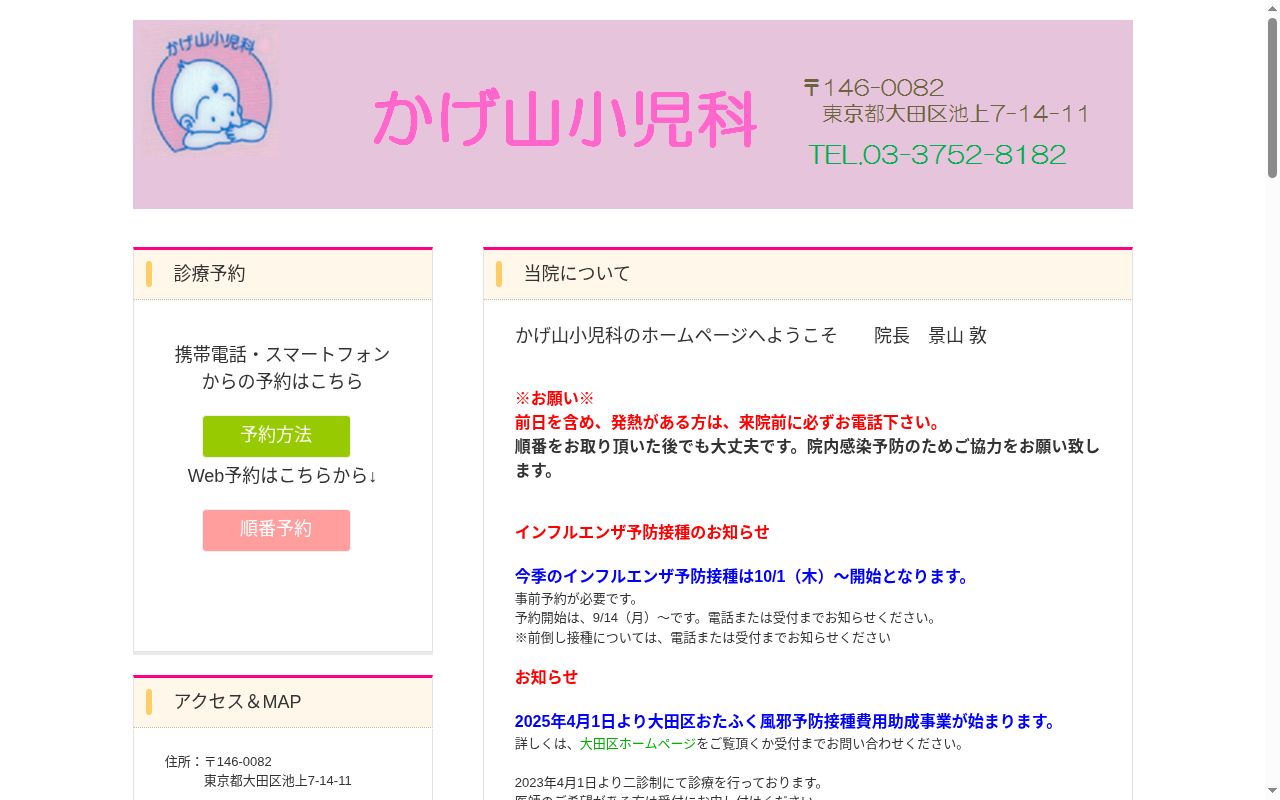1280x800 pixels.
Task: Click the red fever phone-call request line
Action: (728, 422)
